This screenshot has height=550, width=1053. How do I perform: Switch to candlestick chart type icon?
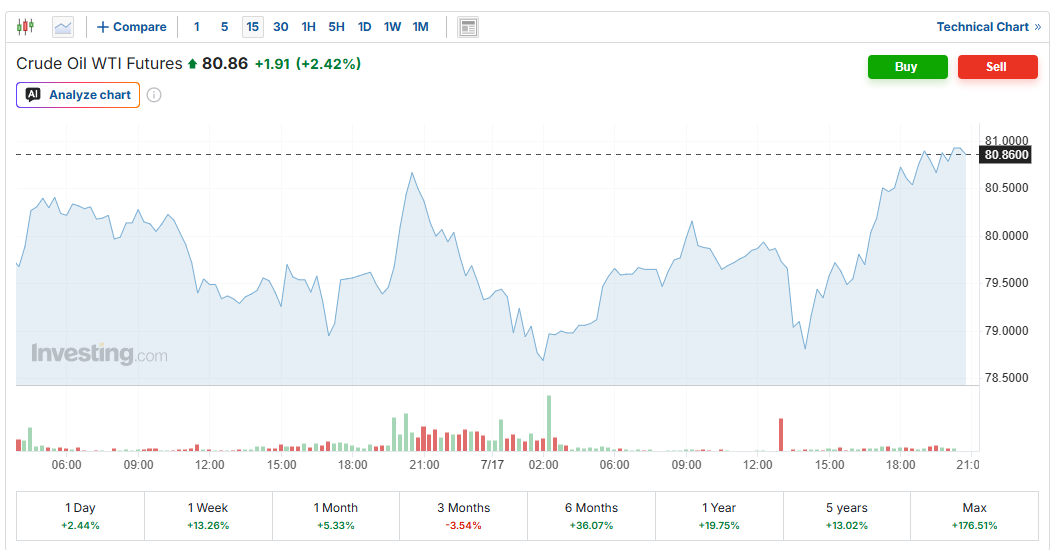point(26,27)
